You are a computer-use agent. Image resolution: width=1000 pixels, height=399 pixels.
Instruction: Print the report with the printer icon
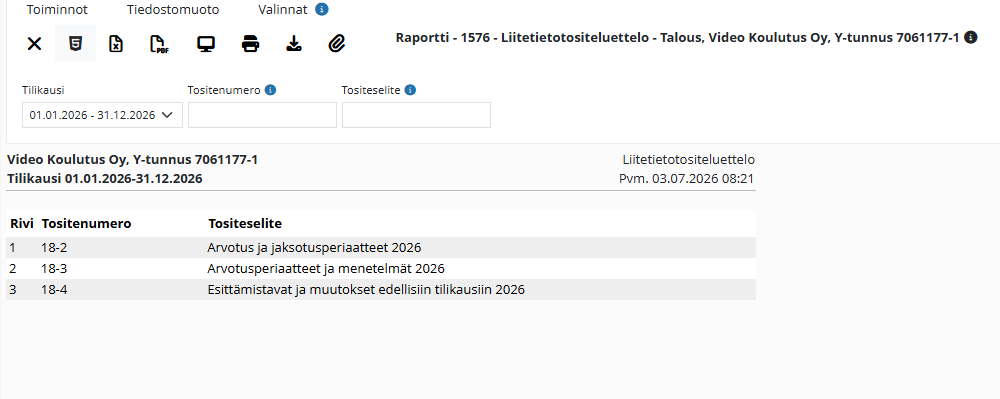[x=251, y=44]
